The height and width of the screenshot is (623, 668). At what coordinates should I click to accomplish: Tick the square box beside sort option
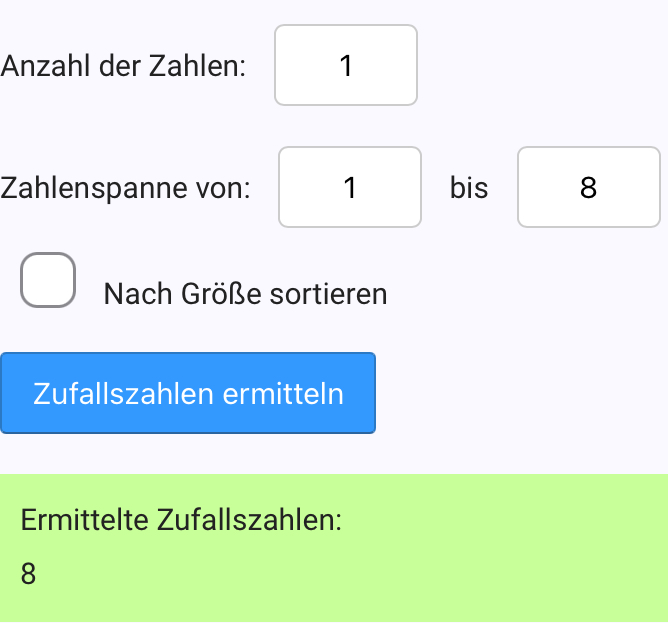click(x=48, y=280)
